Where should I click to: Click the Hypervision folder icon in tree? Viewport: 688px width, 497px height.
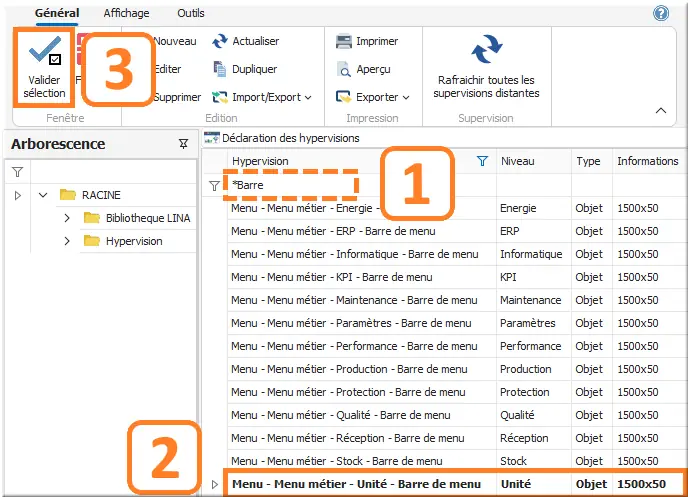click(x=91, y=241)
